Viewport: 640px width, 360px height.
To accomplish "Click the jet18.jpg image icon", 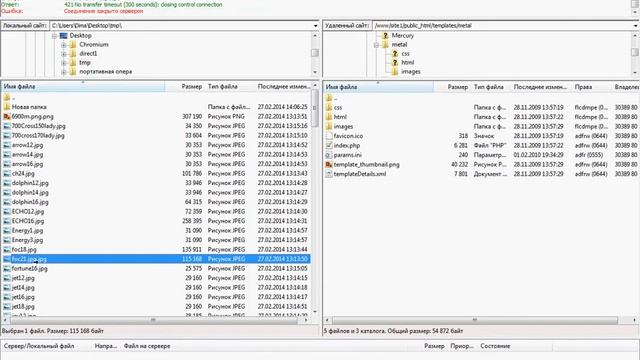I will tap(7, 307).
